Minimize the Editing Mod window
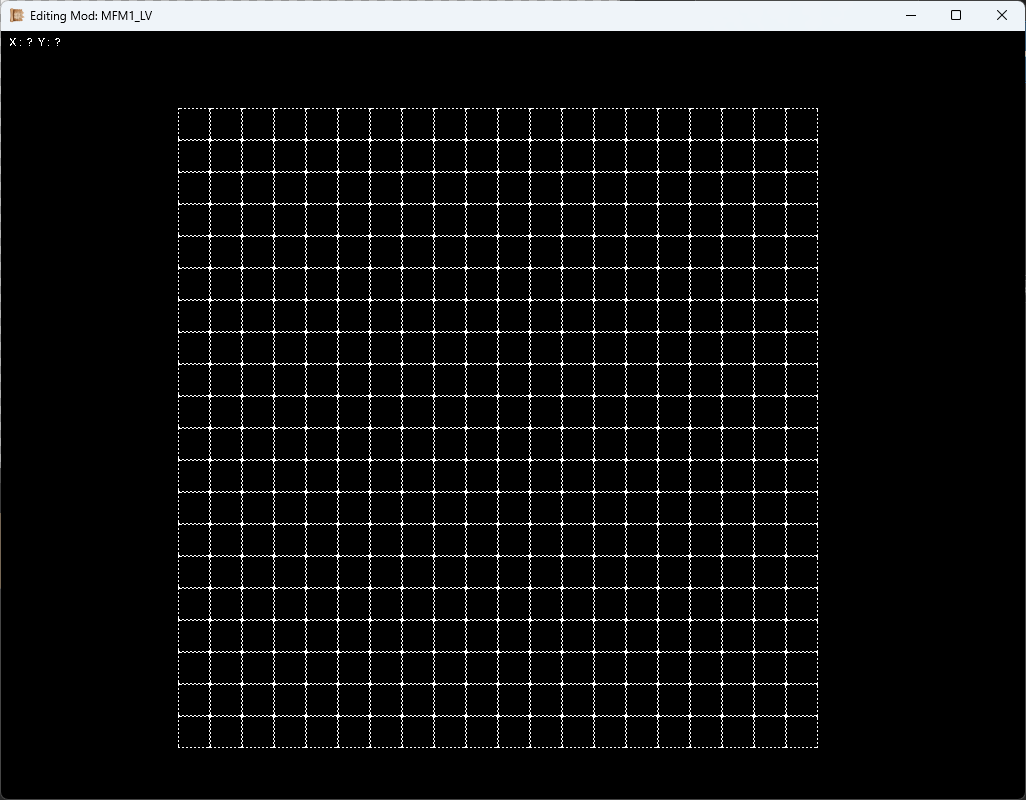The height and width of the screenshot is (800, 1026). click(x=911, y=15)
